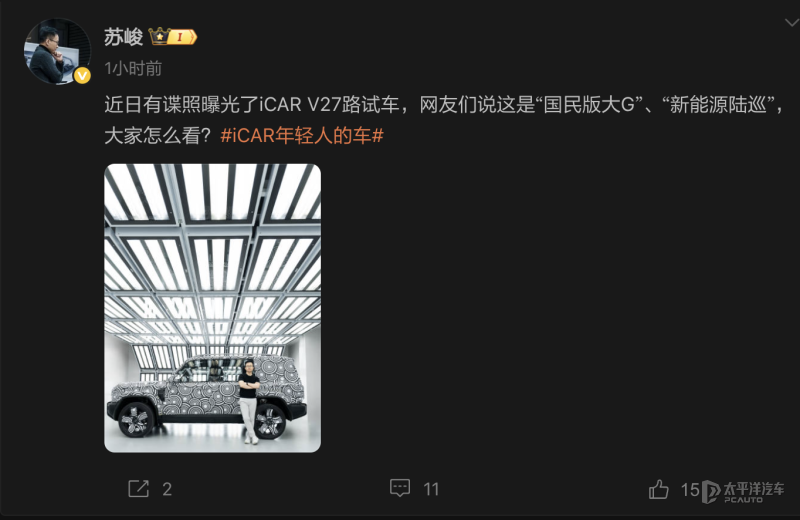The height and width of the screenshot is (520, 800).
Task: Click the post text about iCAR V27
Action: pyautogui.click(x=444, y=120)
